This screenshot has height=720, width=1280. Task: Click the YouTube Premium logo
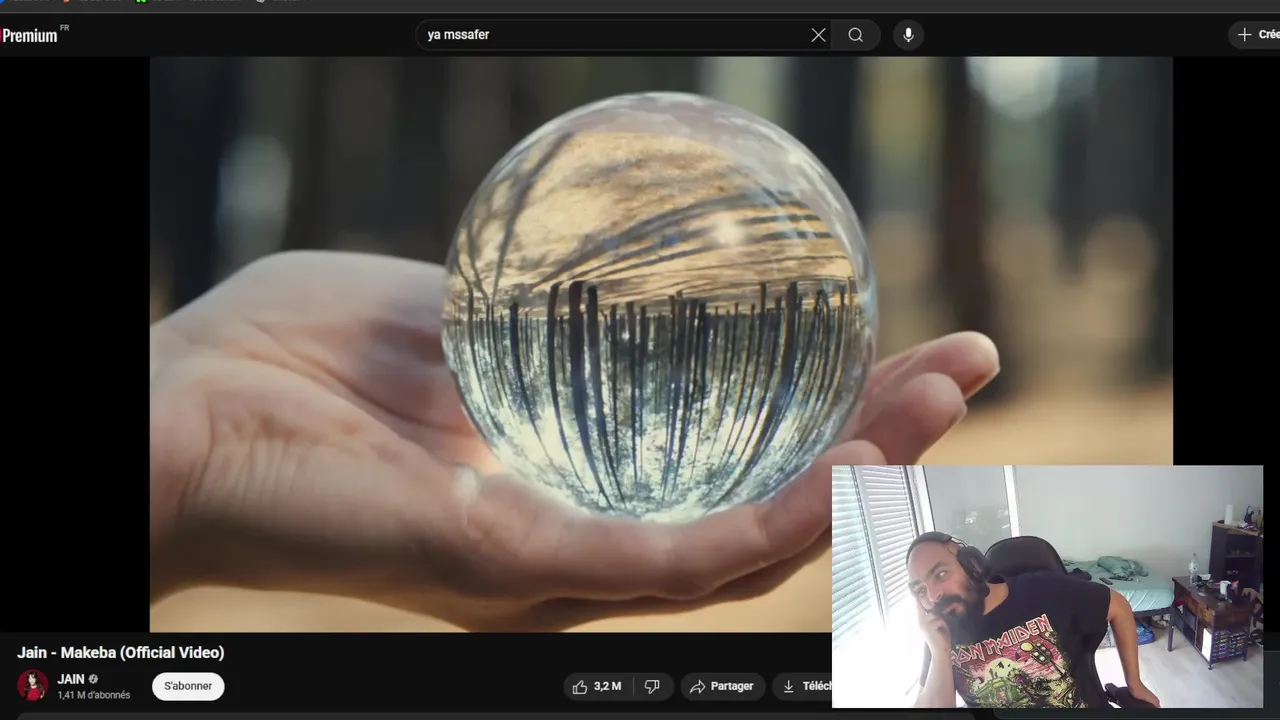tap(30, 35)
